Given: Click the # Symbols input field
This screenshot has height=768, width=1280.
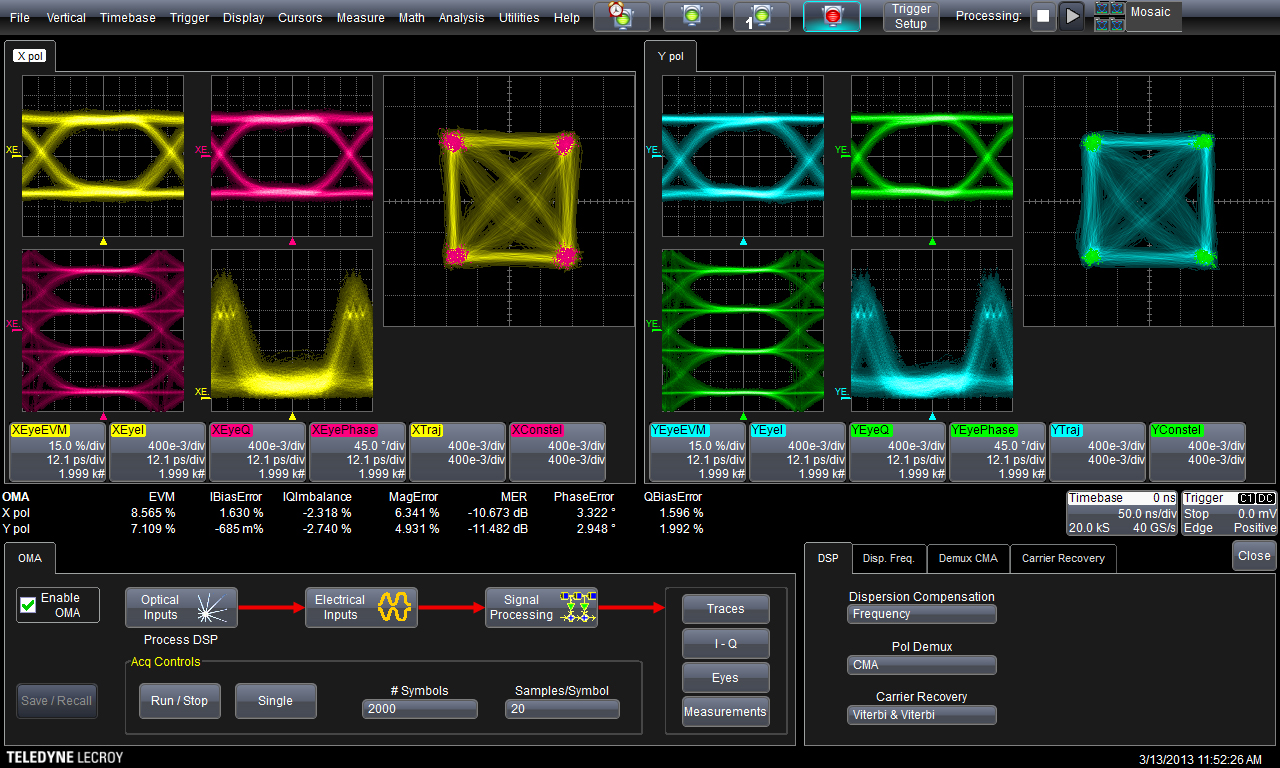Looking at the screenshot, I should click(420, 709).
